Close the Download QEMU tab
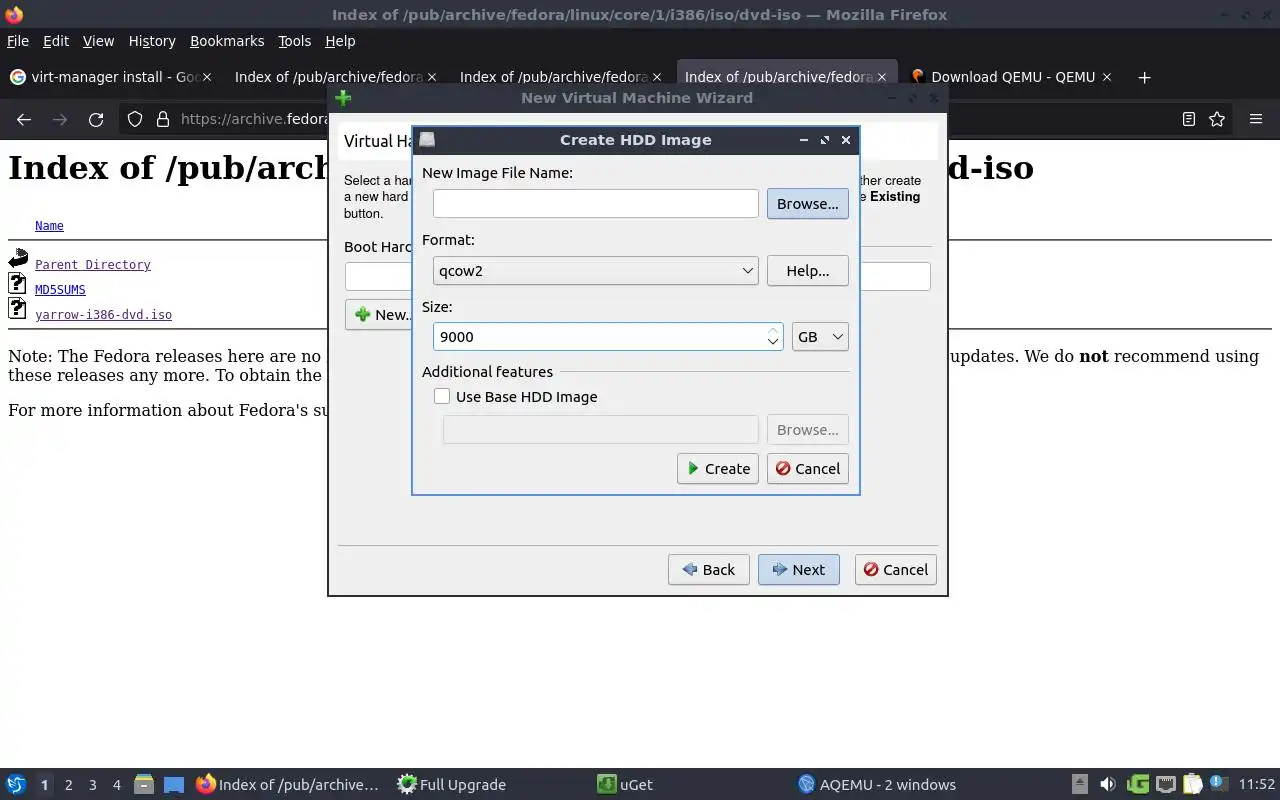 (x=1107, y=77)
